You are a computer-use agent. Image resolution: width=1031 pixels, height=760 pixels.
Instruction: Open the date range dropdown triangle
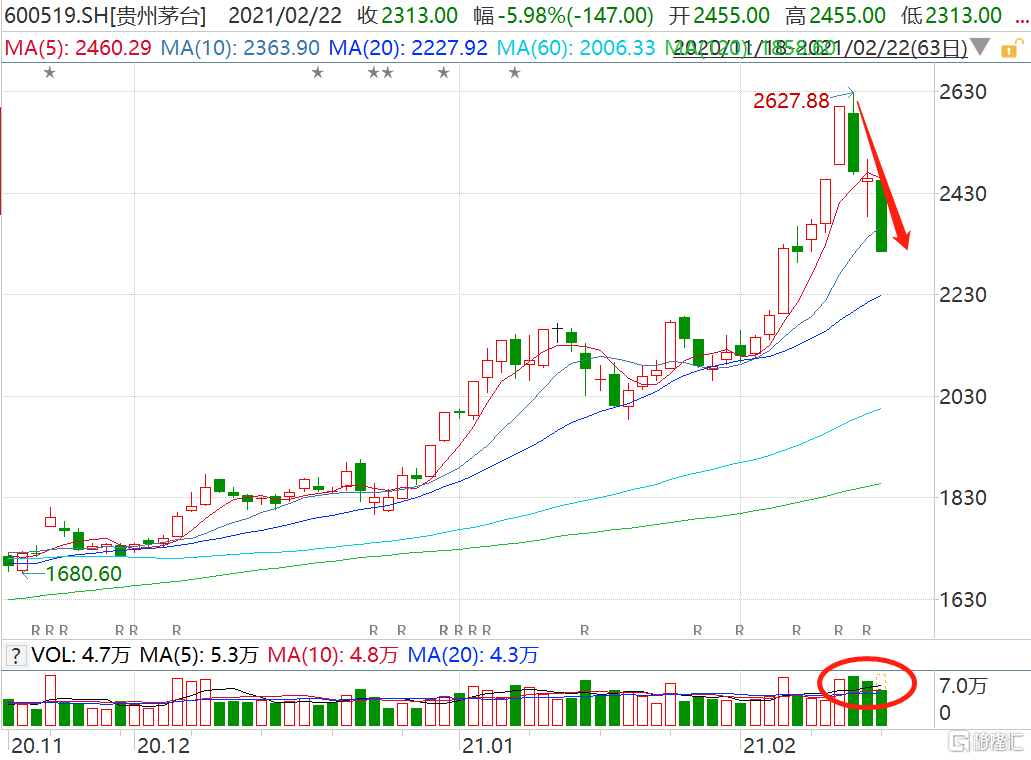[x=980, y=47]
